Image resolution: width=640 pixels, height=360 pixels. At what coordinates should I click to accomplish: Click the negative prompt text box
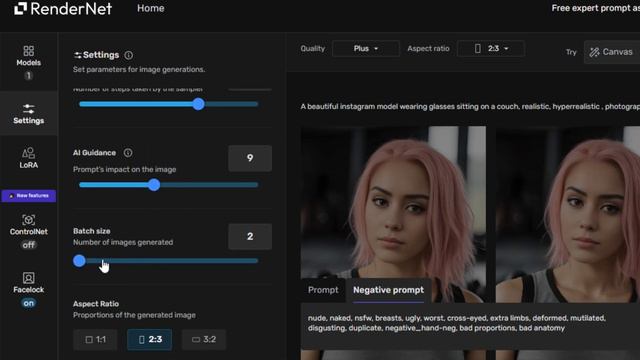tap(470, 326)
